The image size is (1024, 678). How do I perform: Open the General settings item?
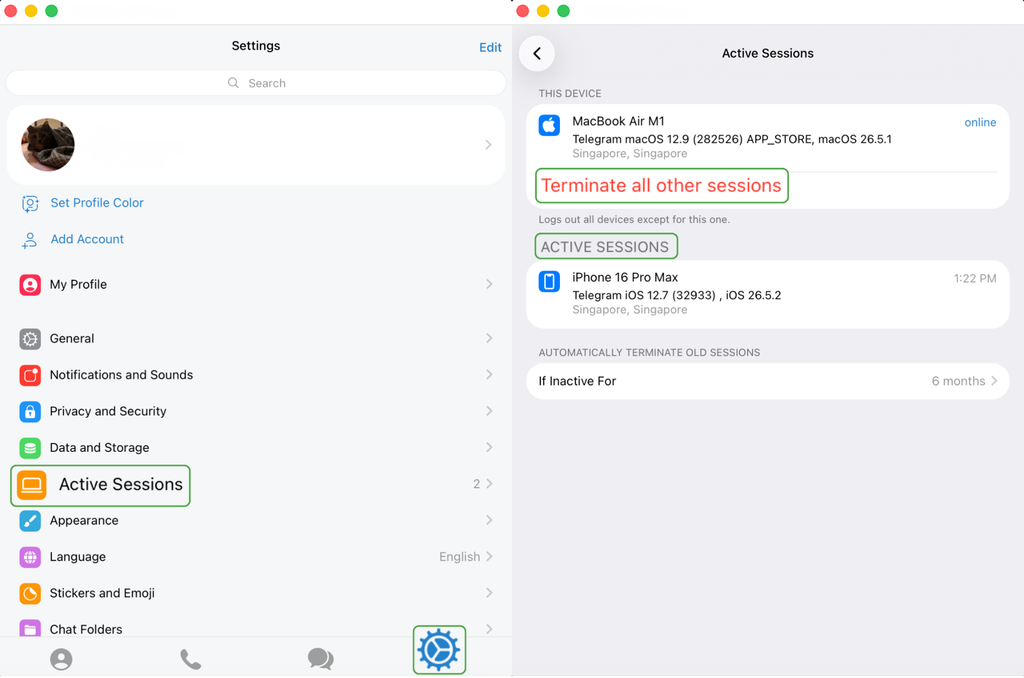256,338
